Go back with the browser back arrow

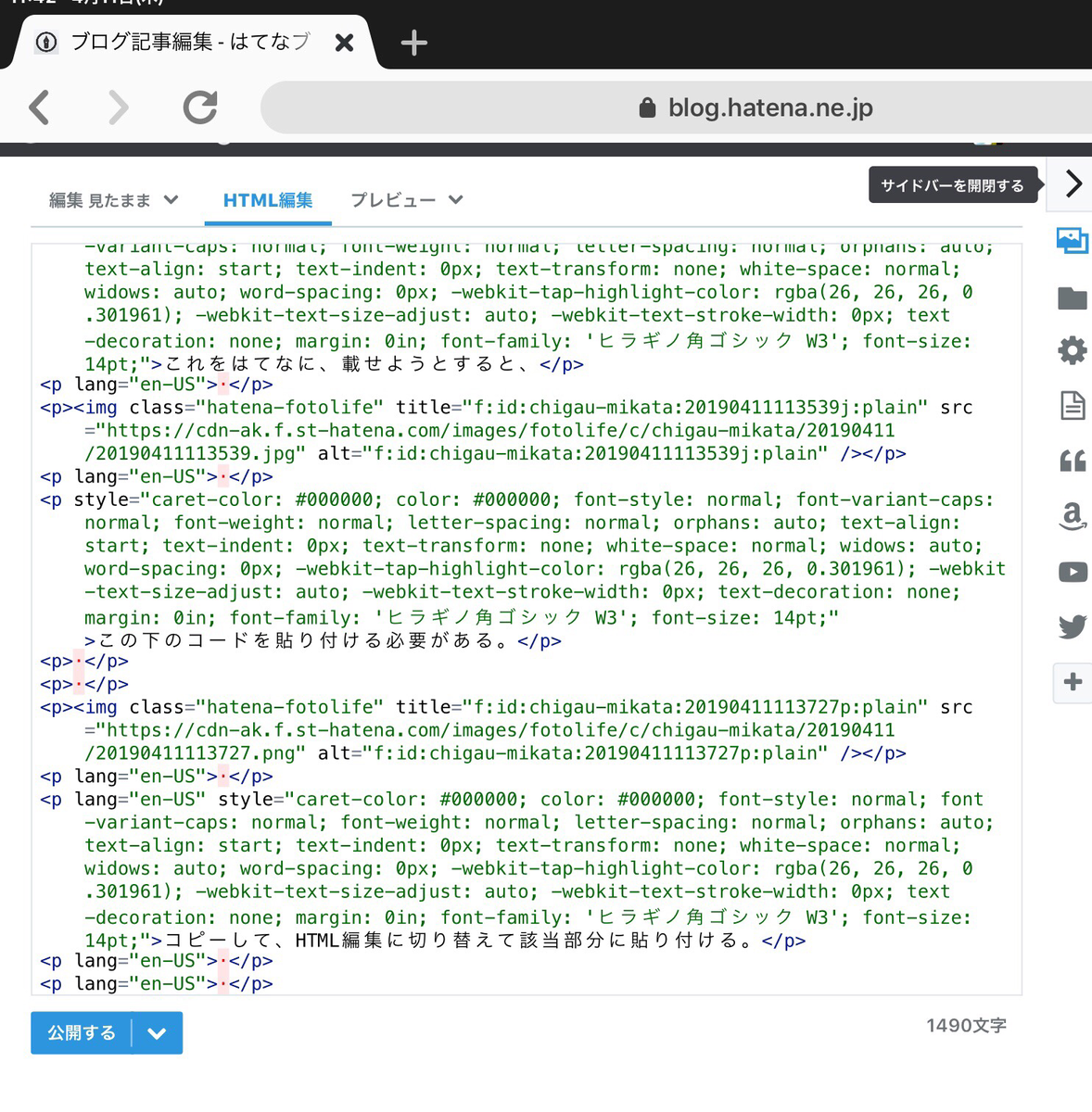pos(40,108)
